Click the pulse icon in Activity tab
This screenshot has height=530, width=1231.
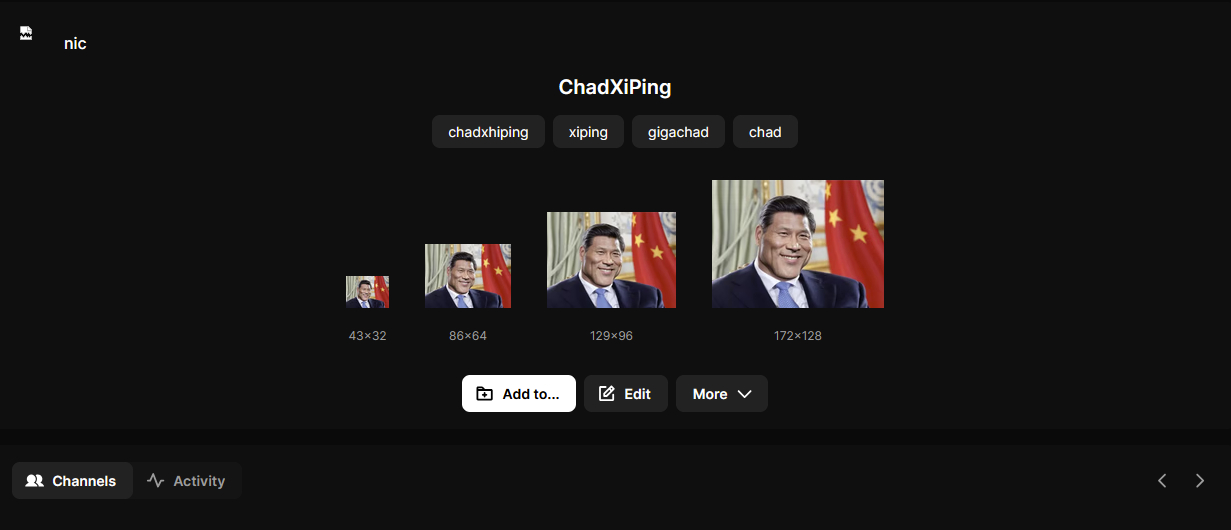[155, 481]
